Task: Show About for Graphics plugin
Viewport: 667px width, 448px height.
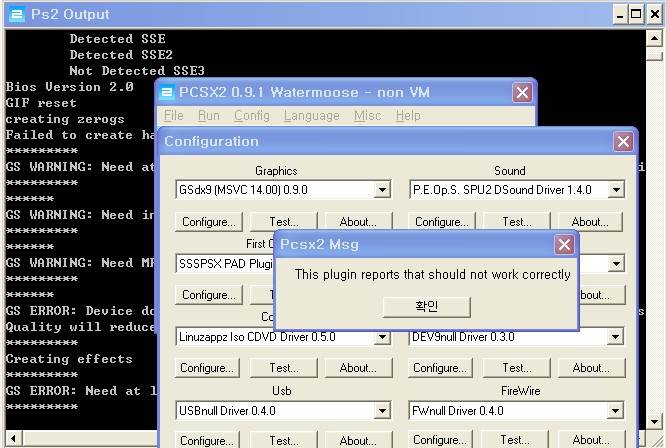Action: click(358, 222)
